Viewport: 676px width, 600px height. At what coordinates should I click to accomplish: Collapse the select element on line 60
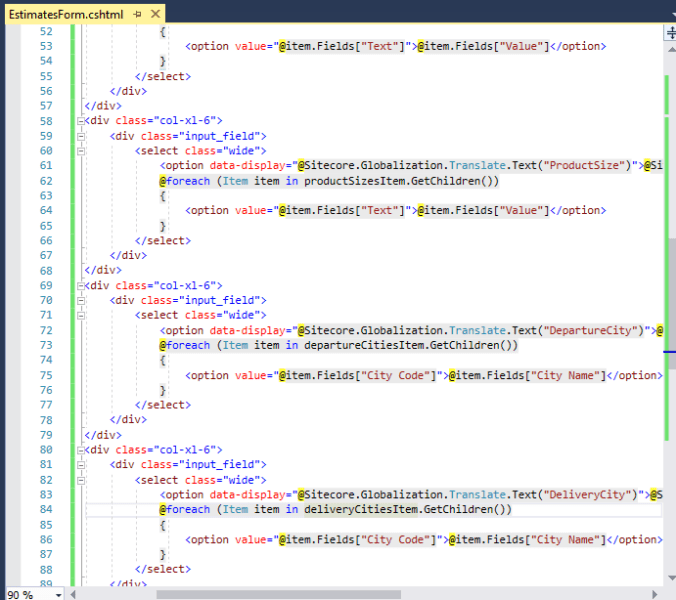click(81, 150)
